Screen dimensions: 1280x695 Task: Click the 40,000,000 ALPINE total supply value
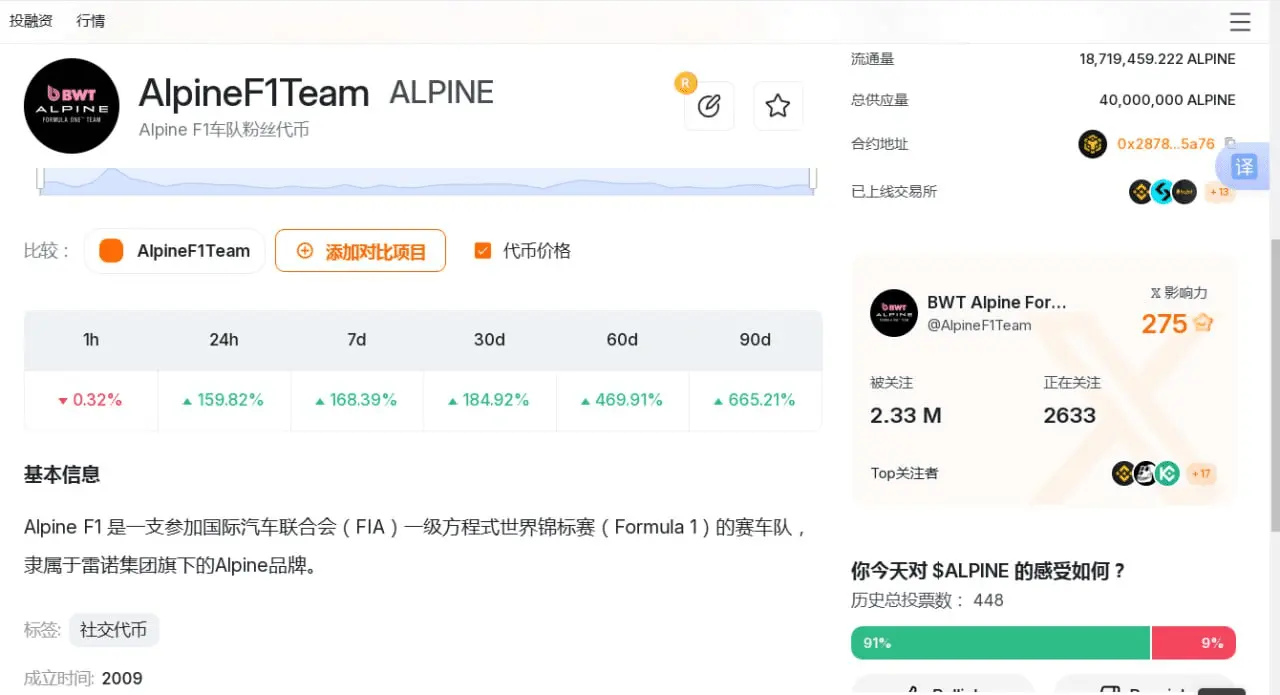1167,100
